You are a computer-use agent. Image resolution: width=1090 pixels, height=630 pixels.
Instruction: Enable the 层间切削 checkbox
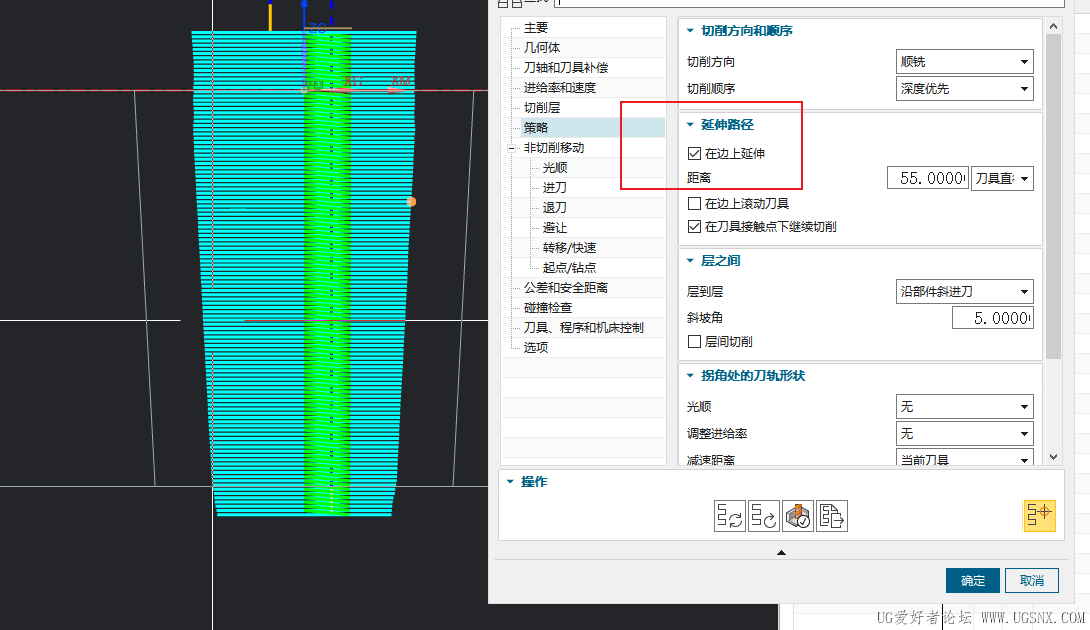click(694, 341)
